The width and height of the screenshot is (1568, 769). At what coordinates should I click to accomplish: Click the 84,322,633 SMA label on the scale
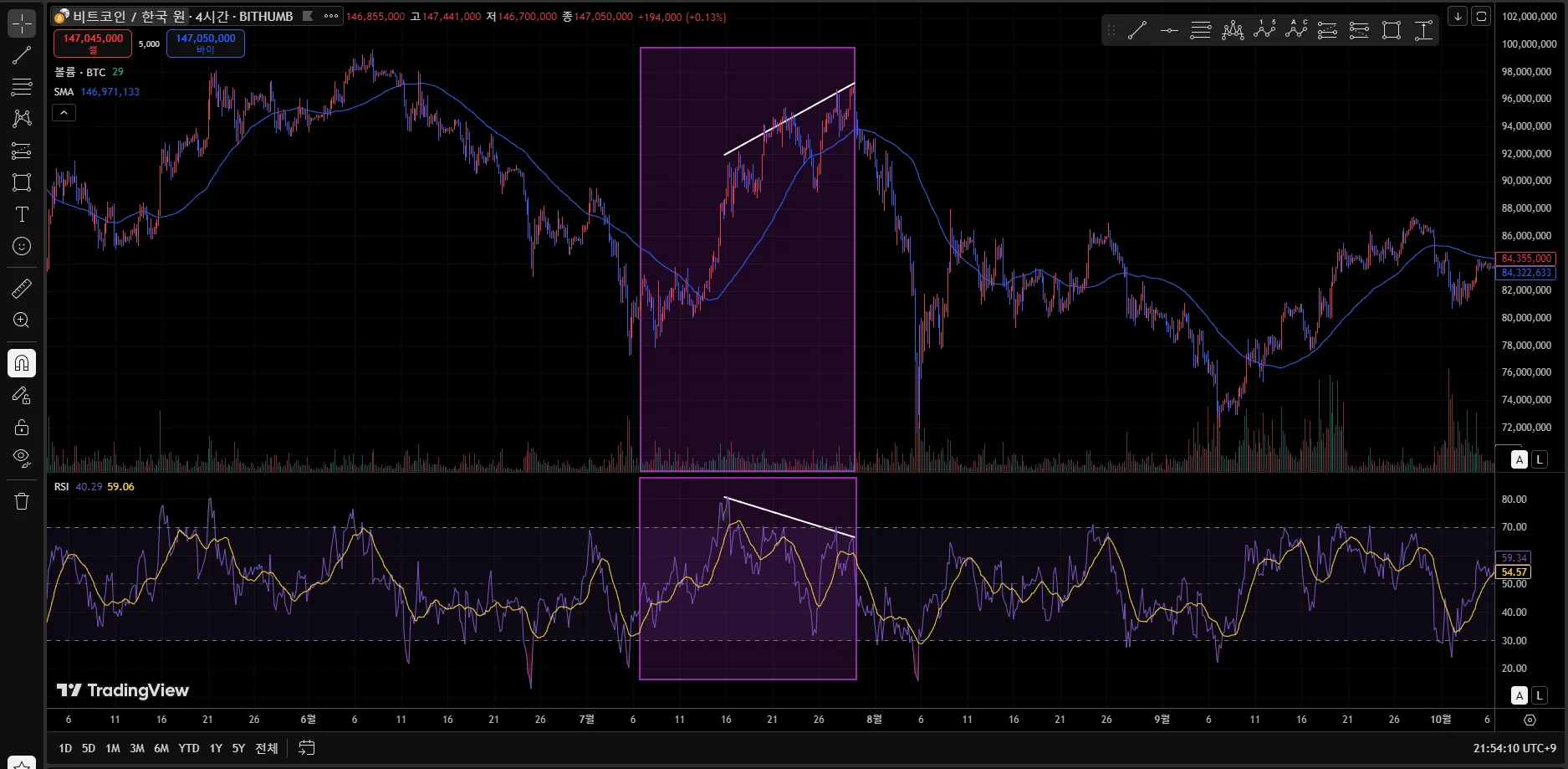point(1526,273)
